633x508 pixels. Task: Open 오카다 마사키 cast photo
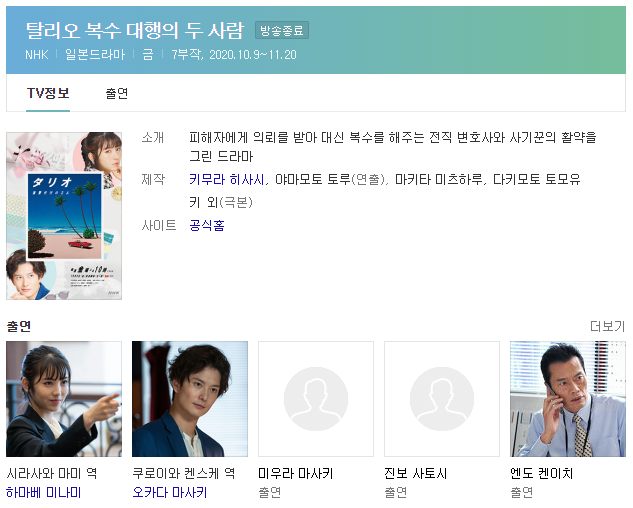[x=190, y=399]
